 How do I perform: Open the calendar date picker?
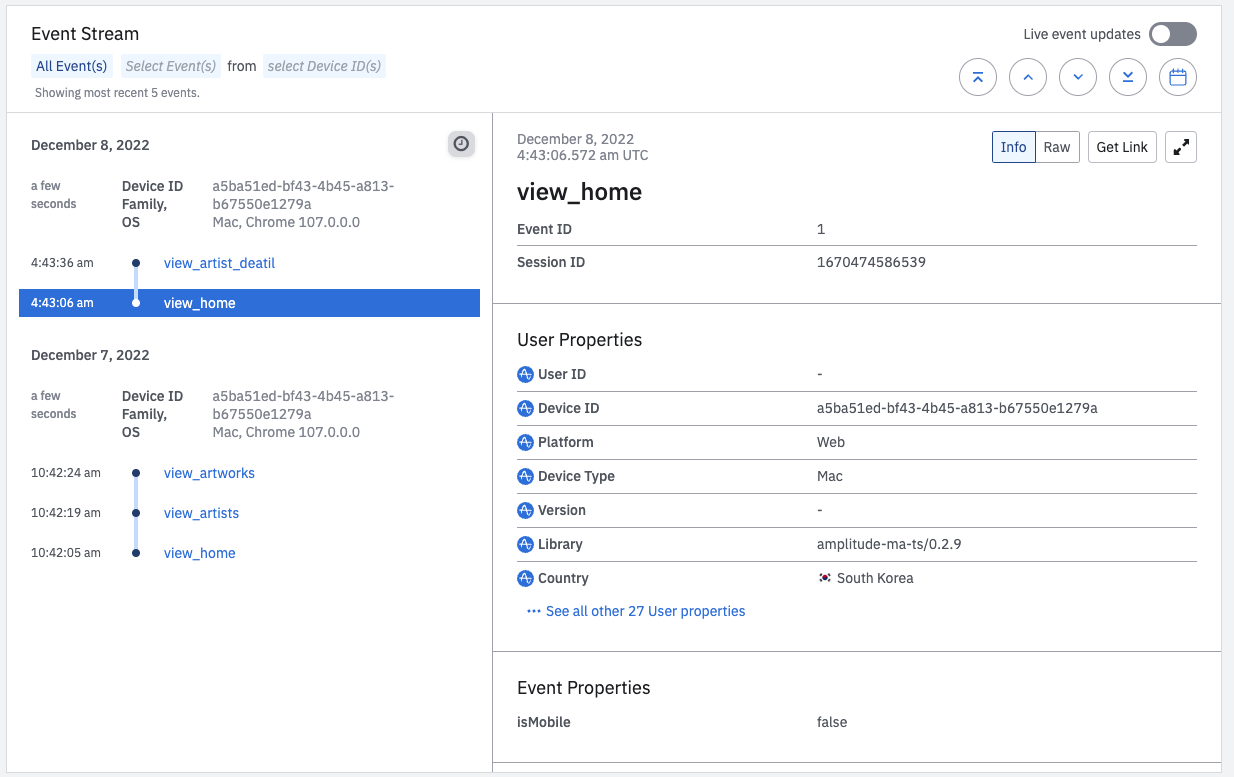tap(1177, 77)
